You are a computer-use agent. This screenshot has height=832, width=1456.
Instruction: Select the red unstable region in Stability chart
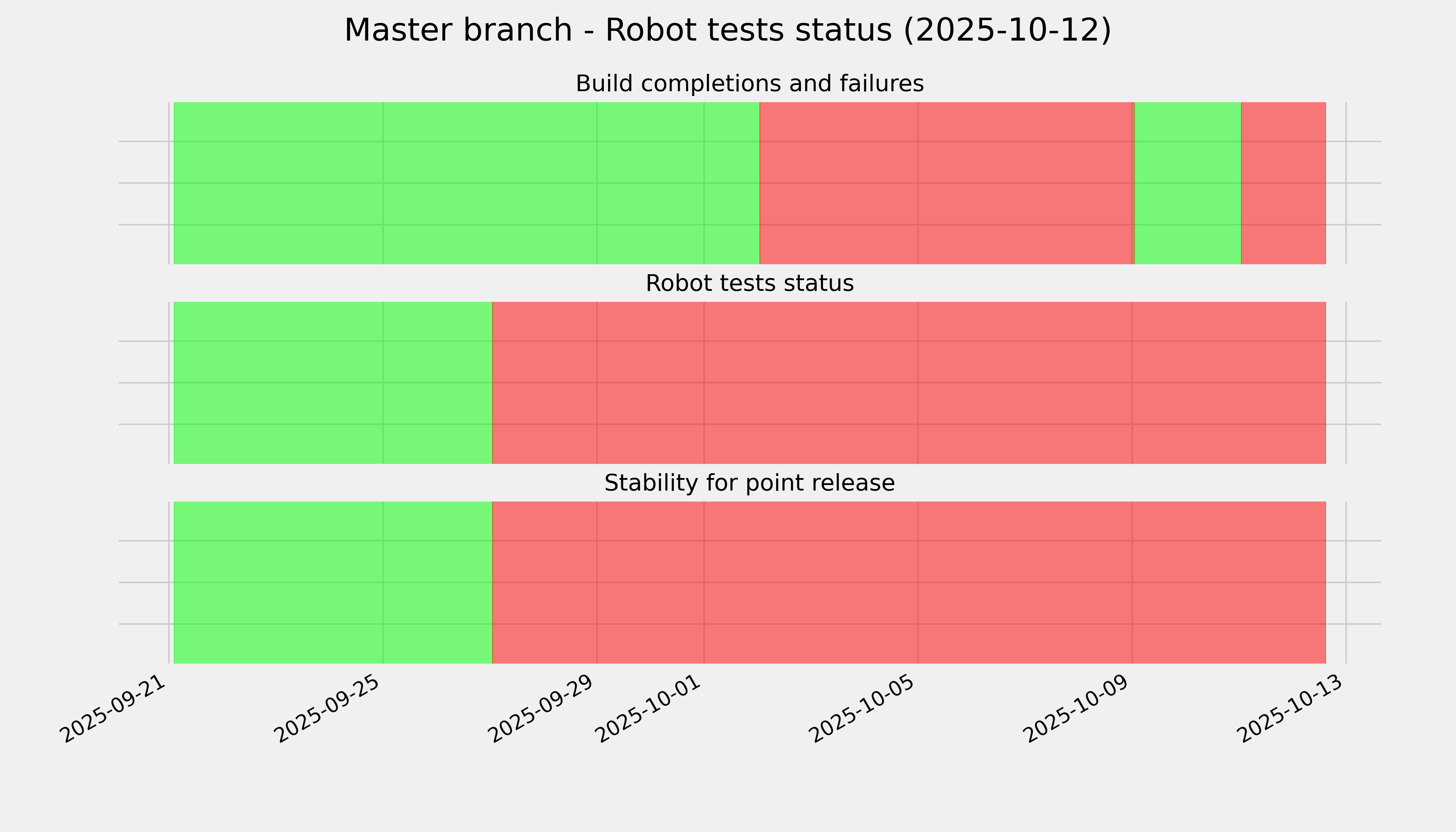point(909,582)
